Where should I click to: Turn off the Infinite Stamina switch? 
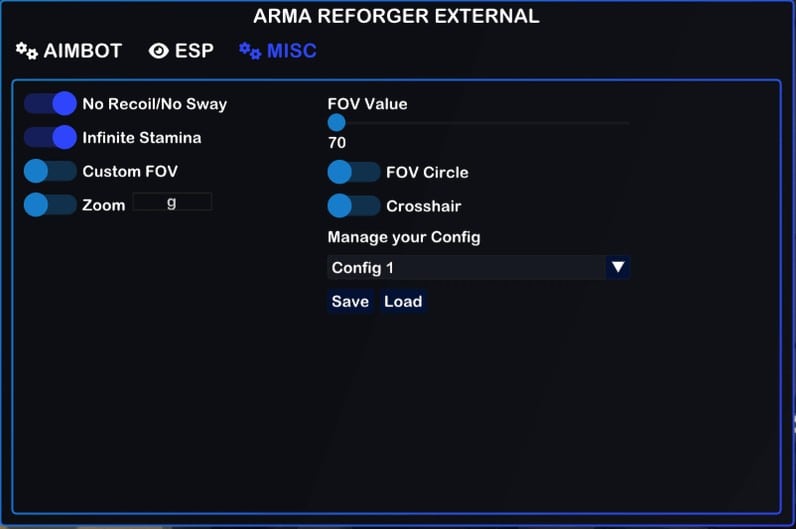[51, 137]
